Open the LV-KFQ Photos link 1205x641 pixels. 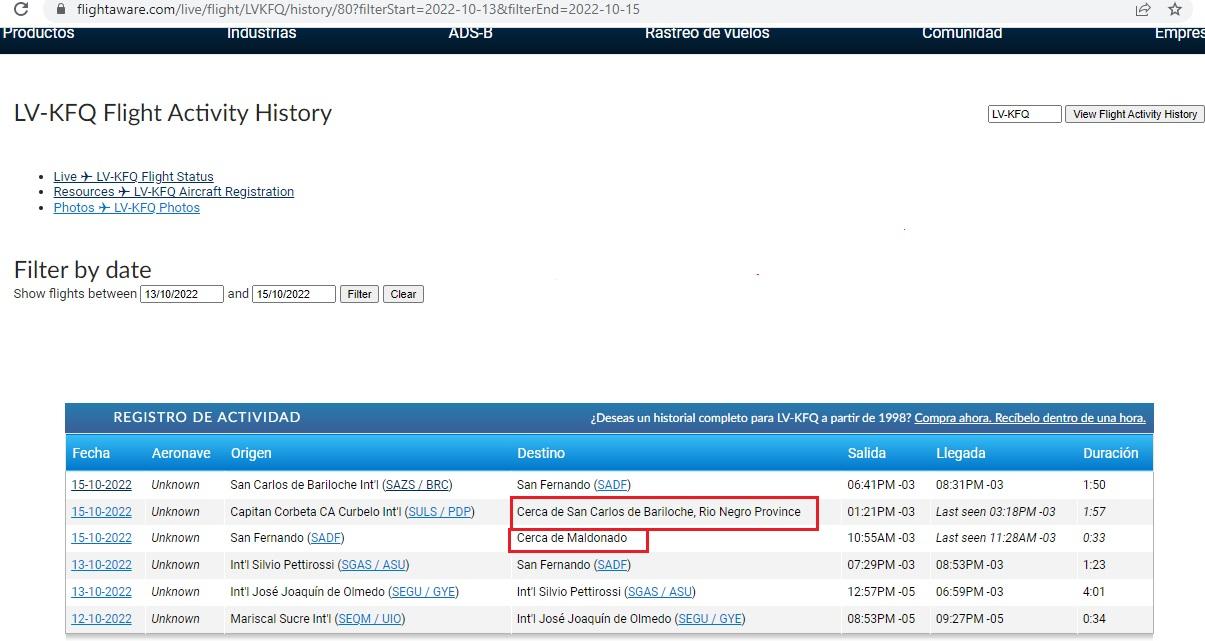click(x=126, y=208)
